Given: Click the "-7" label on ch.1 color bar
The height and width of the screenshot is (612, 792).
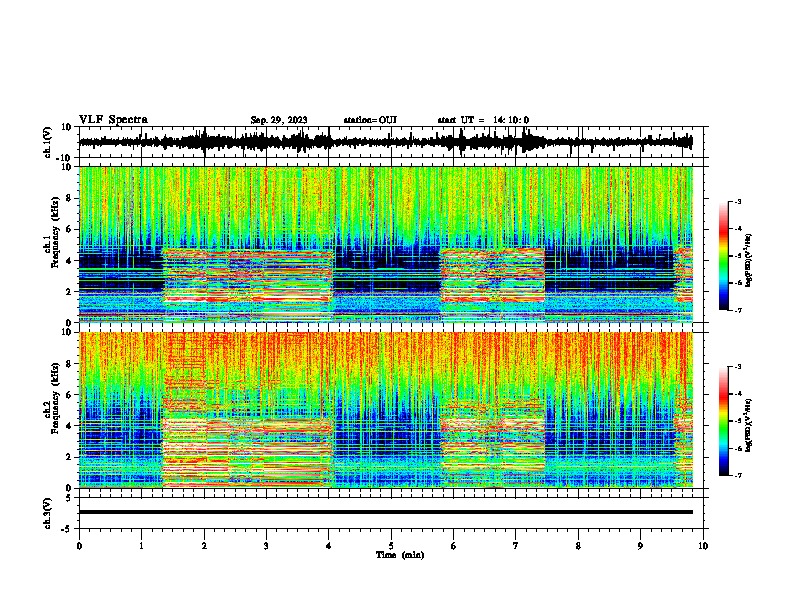Looking at the screenshot, I should [x=737, y=310].
